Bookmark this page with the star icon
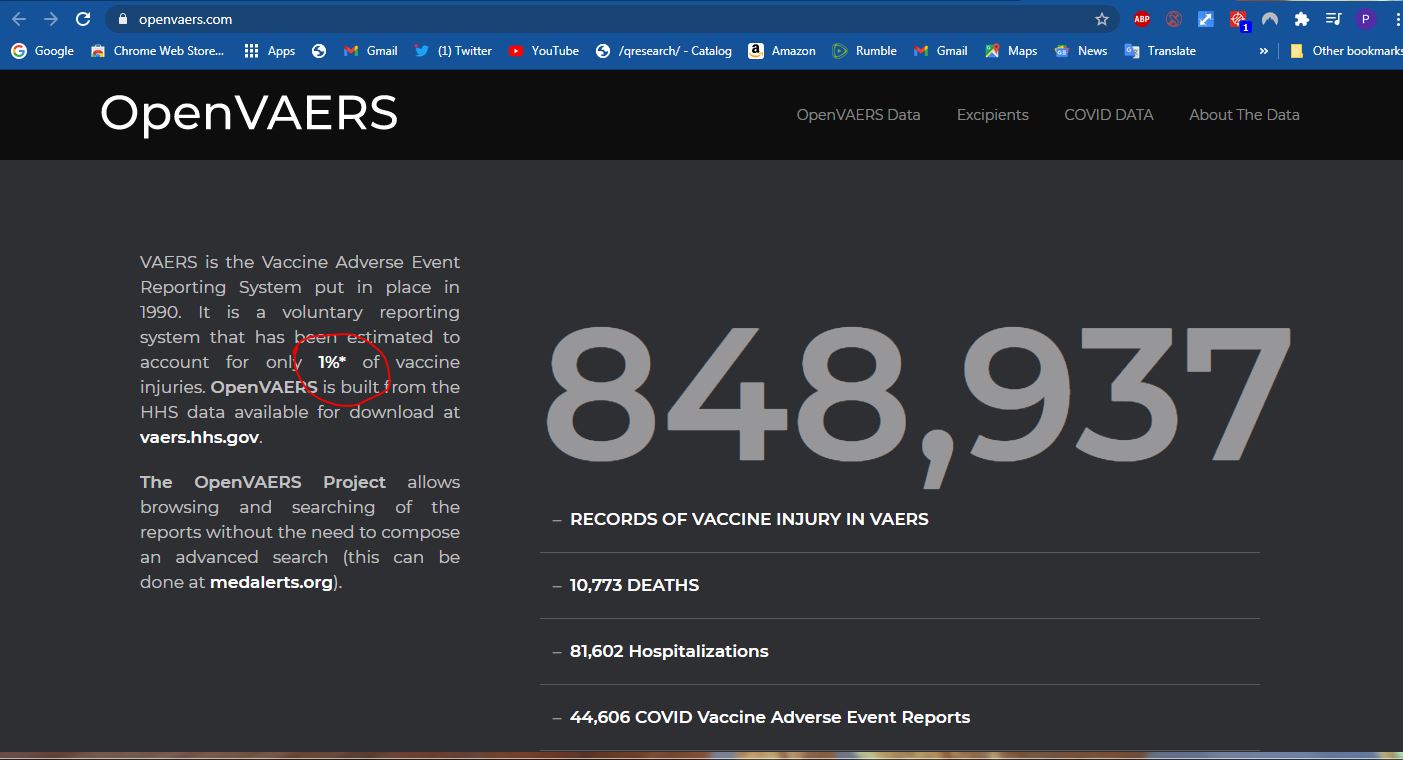1403x760 pixels. [x=1102, y=19]
